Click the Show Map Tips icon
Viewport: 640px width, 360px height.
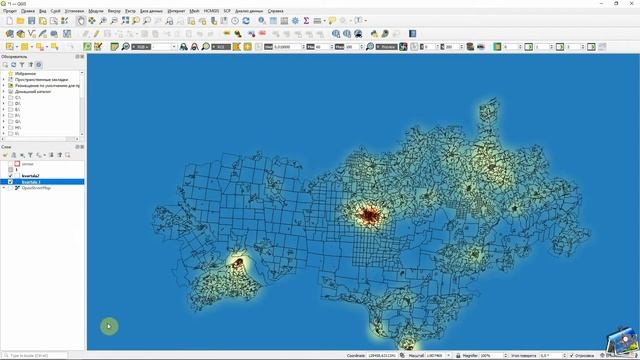click(332, 20)
